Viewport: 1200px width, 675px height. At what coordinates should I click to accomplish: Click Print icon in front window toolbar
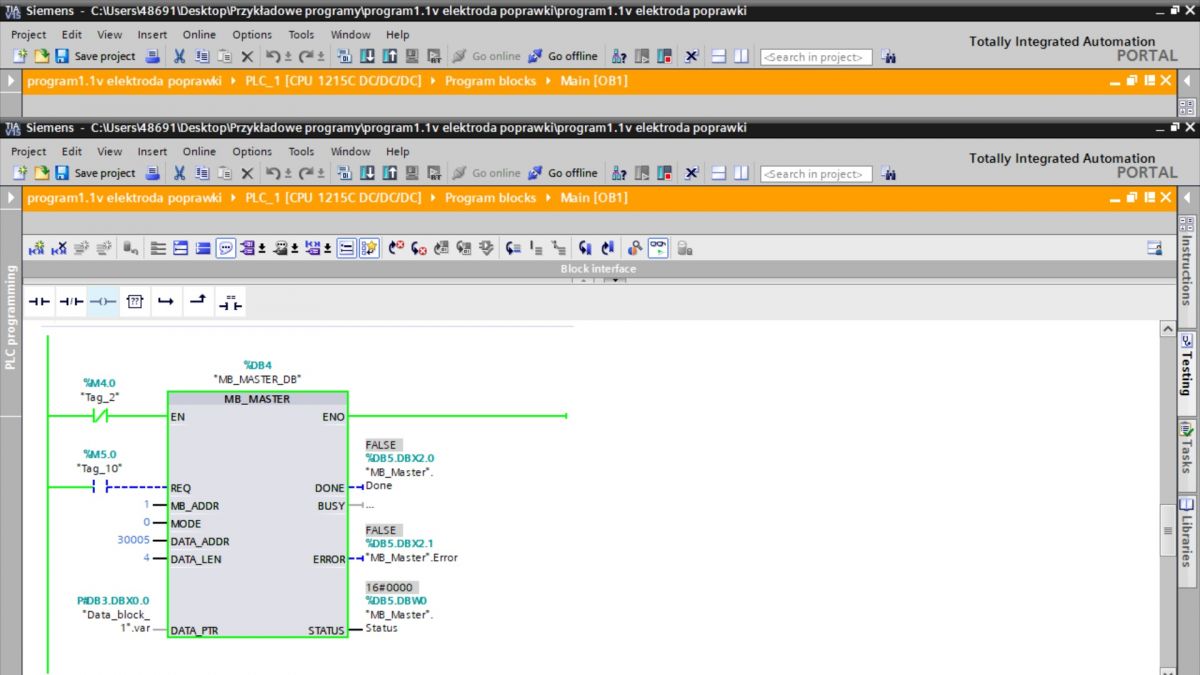point(152,173)
